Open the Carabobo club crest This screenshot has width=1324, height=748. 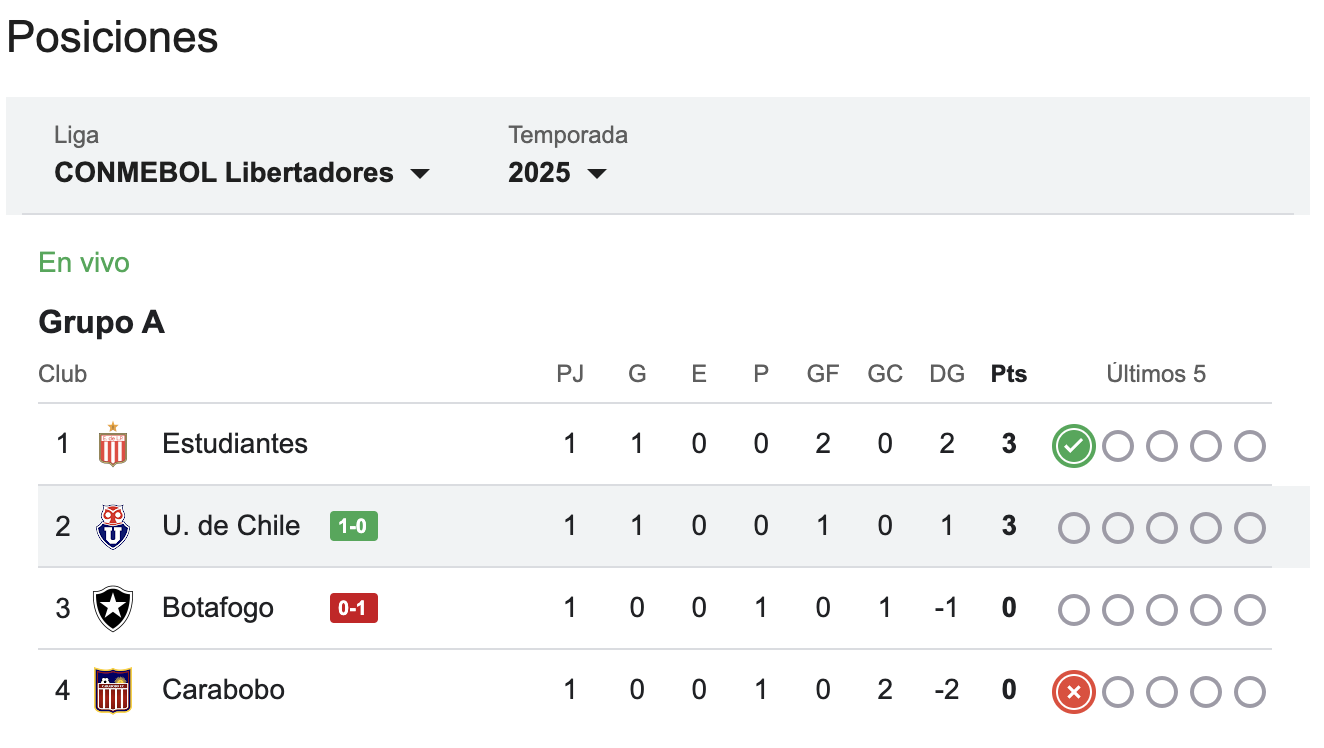coord(113,689)
